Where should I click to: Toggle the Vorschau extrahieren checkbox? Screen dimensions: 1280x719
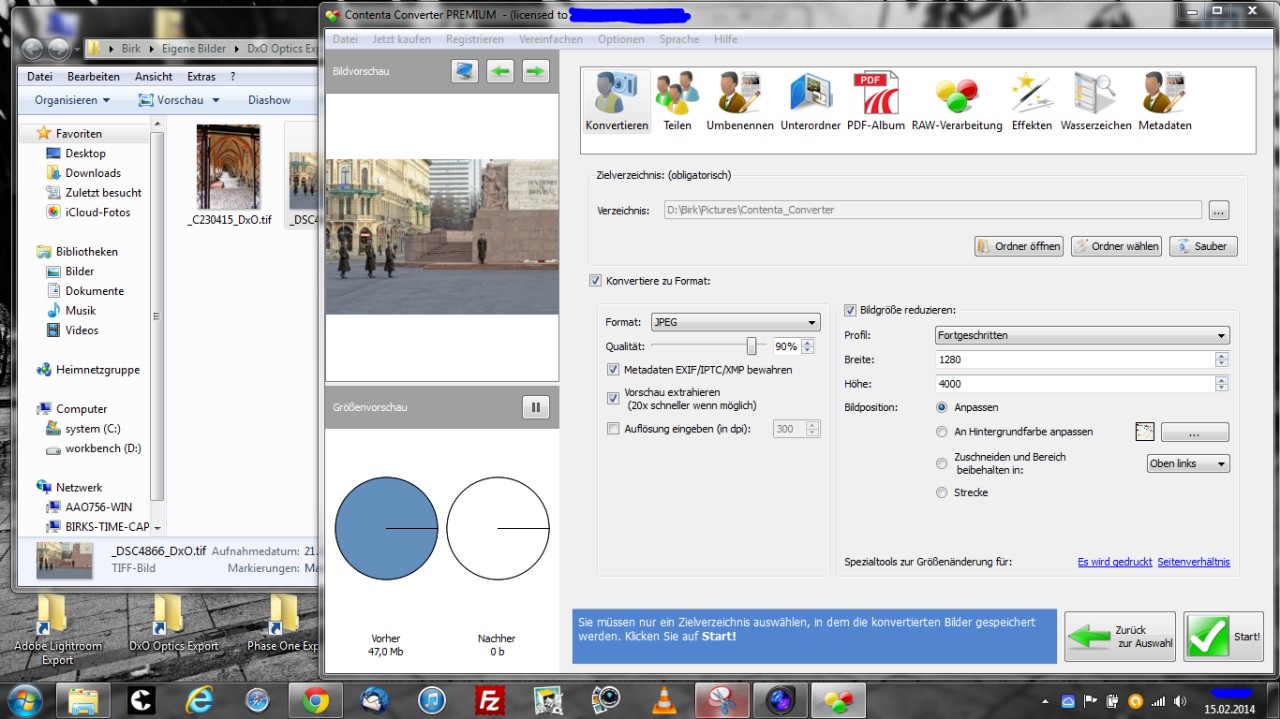coord(614,398)
